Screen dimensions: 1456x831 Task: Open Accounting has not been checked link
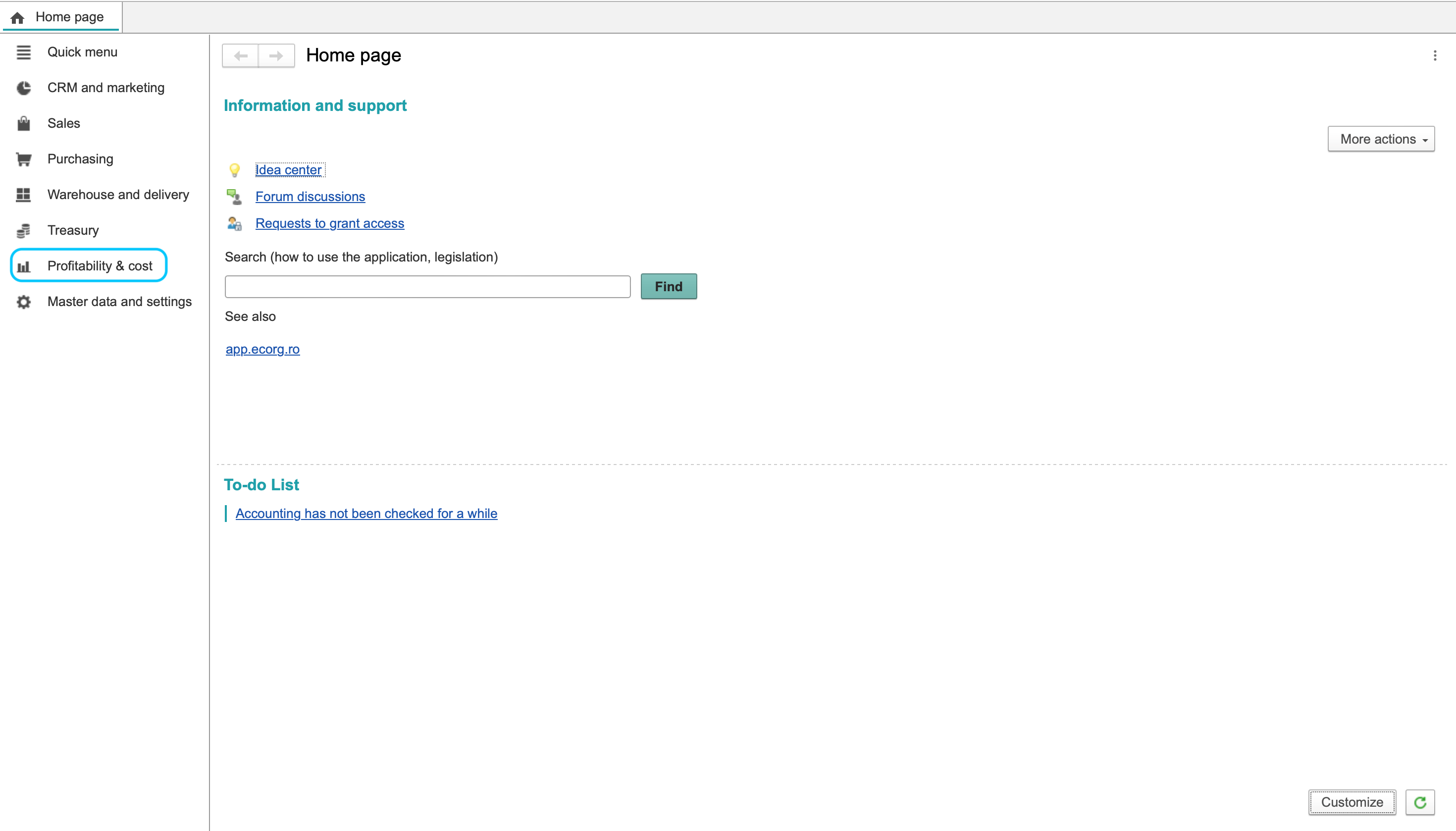366,514
